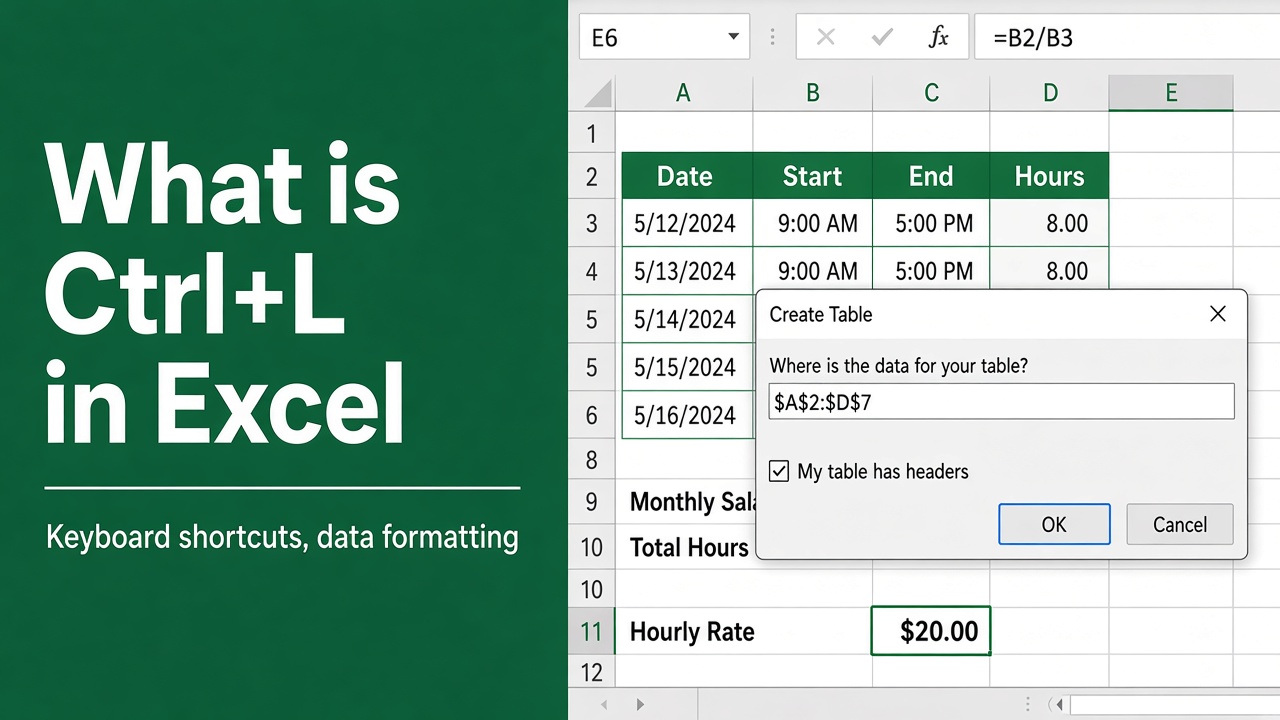Click the 8.00 cell in the 5/12/2024 row
The width and height of the screenshot is (1280, 720).
[1050, 223]
